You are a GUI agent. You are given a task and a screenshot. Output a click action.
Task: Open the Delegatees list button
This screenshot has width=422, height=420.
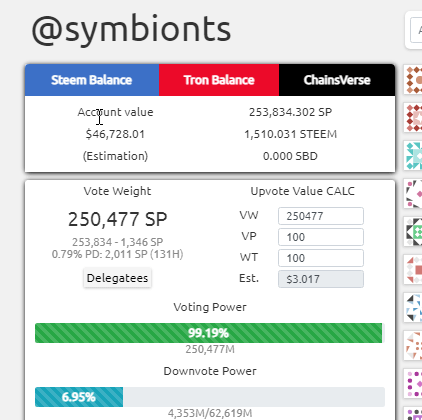tap(117, 278)
